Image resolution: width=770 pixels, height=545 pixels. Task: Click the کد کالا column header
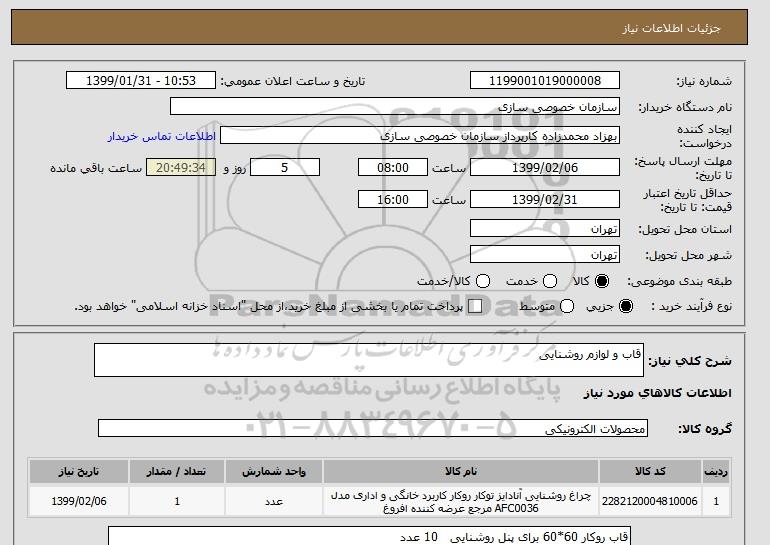click(650, 471)
